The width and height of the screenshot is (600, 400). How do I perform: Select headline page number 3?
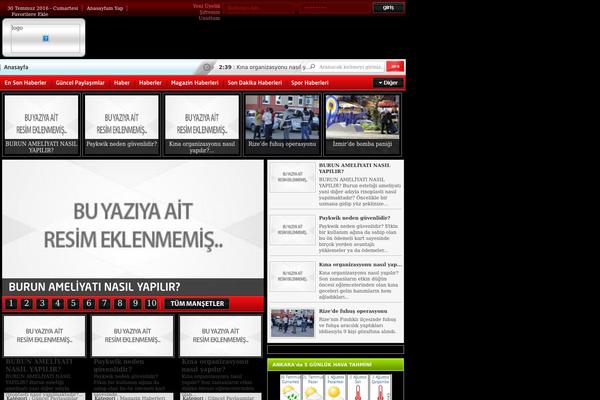42,304
